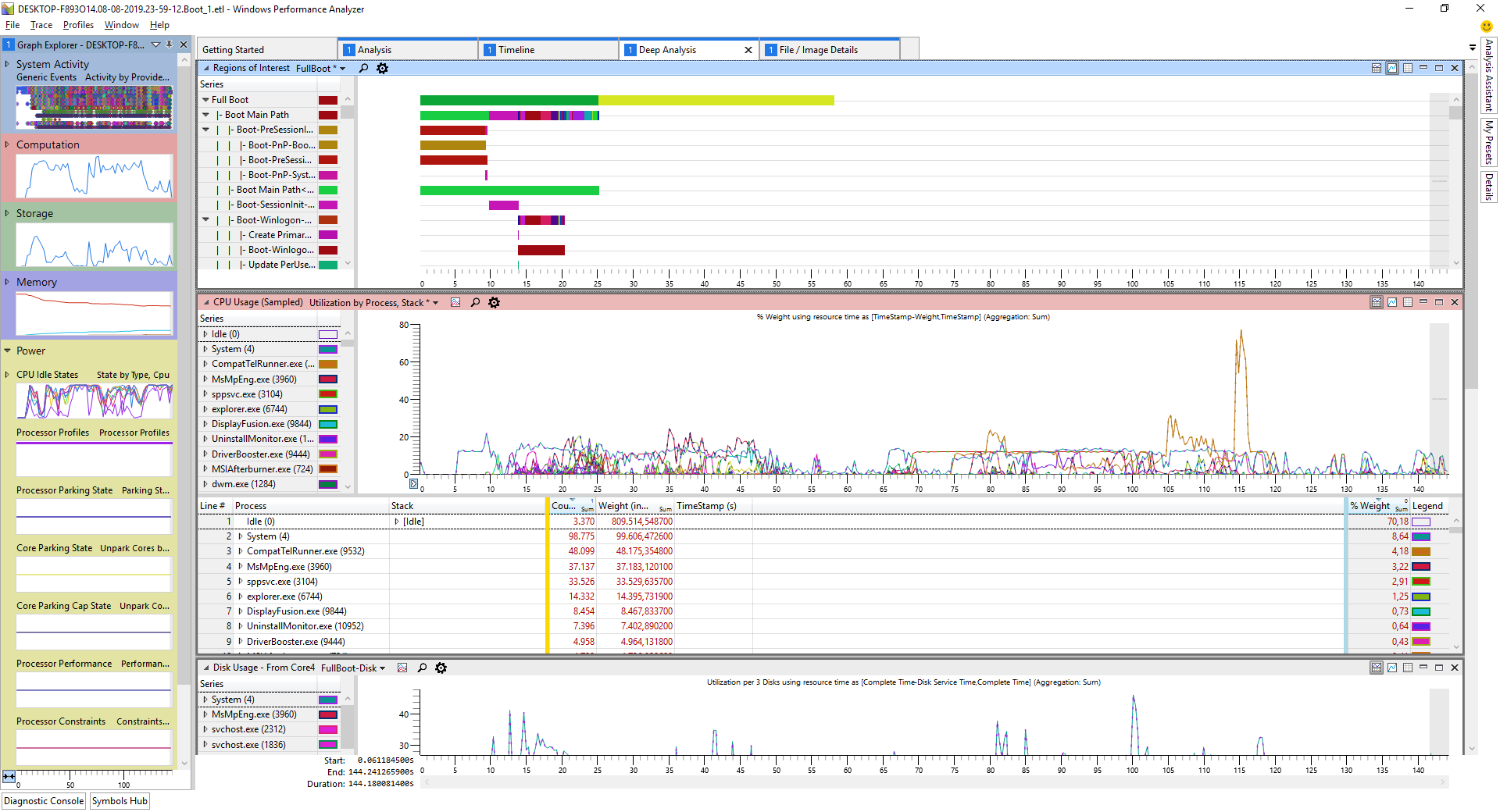The width and height of the screenshot is (1500, 812).
Task: Show graph and table in Regions of Interest
Action: click(x=1377, y=69)
